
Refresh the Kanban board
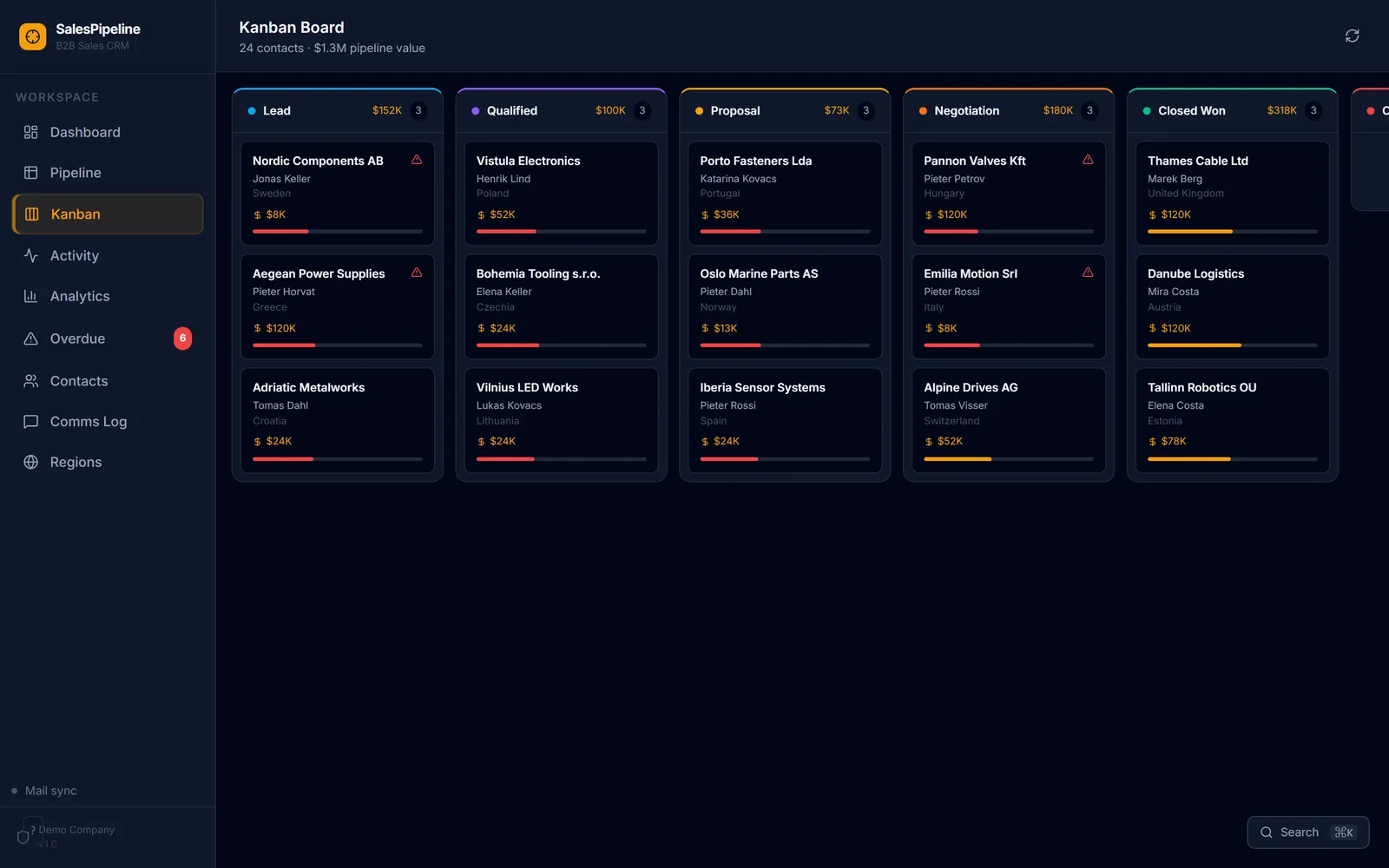(1352, 36)
